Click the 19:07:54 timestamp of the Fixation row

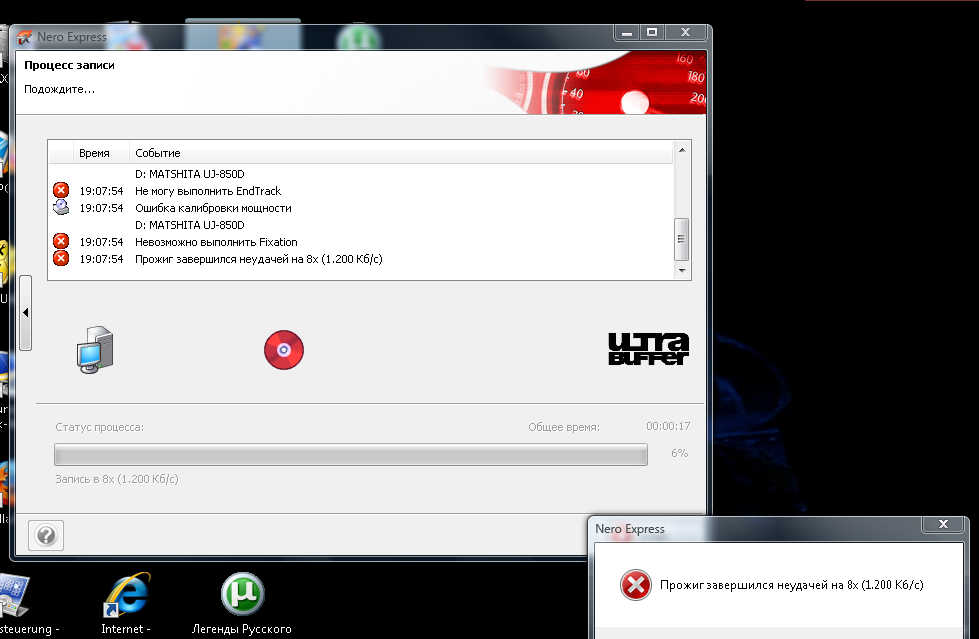[101, 242]
